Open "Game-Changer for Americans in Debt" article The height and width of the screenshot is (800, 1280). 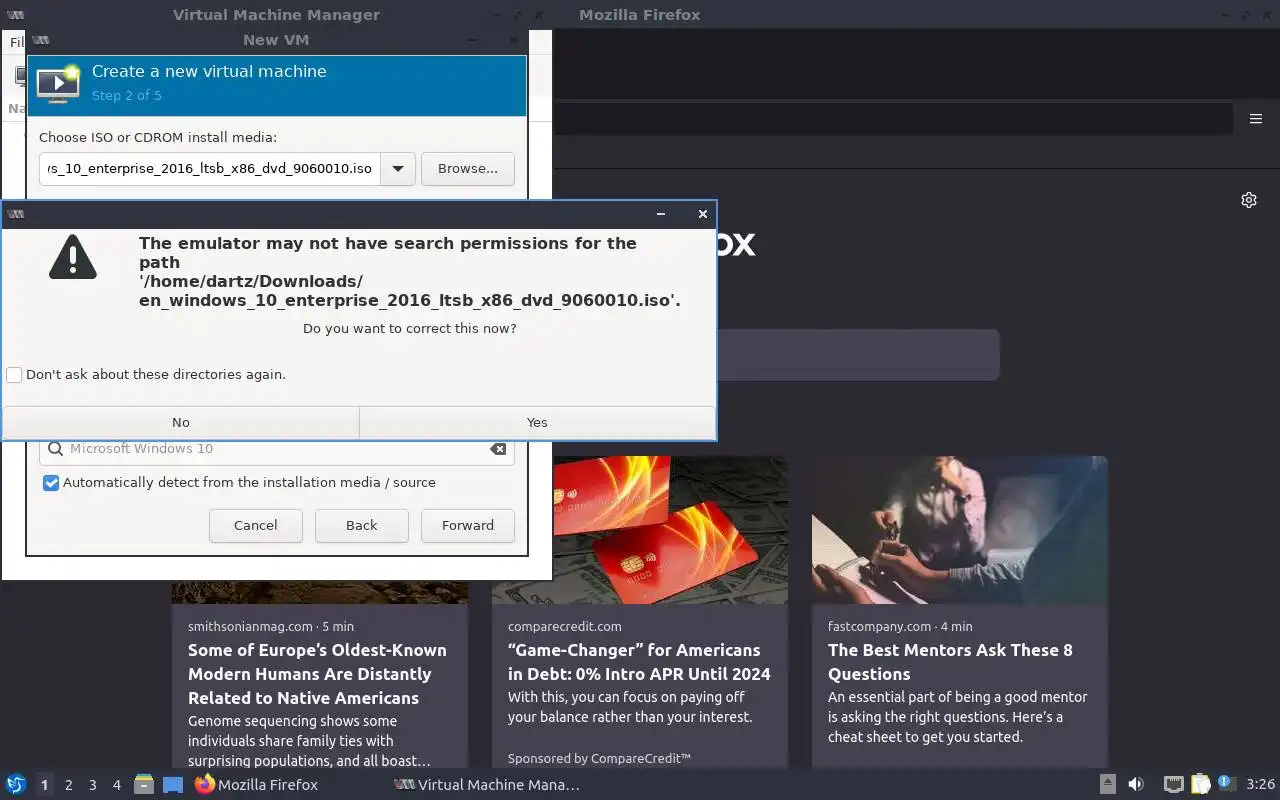point(639,662)
